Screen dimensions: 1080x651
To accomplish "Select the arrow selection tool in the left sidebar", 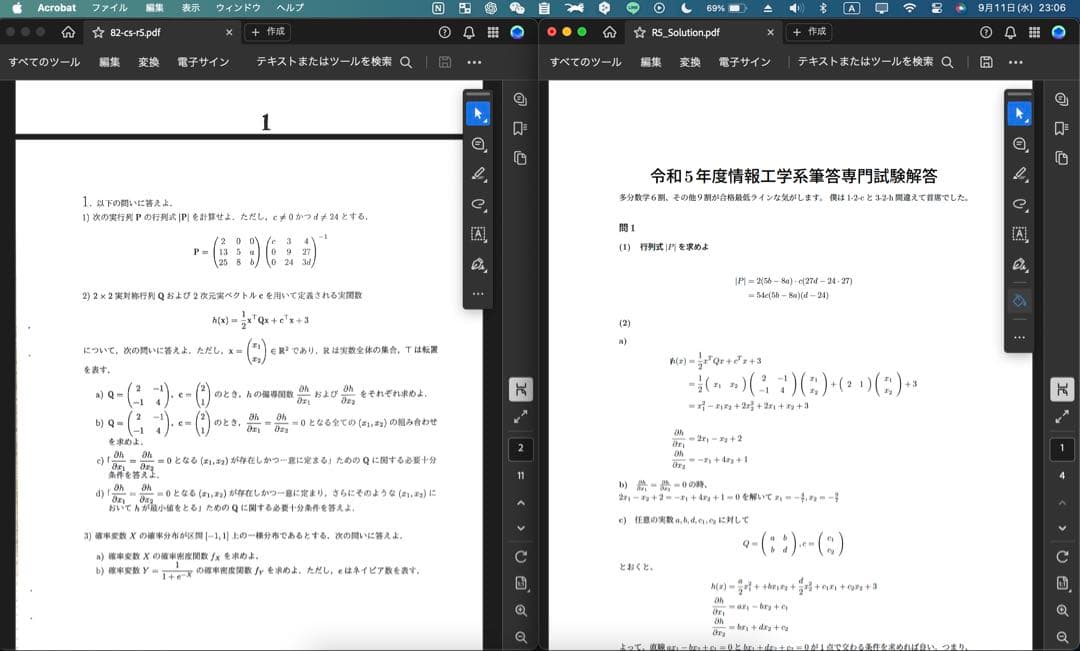I will (x=478, y=113).
